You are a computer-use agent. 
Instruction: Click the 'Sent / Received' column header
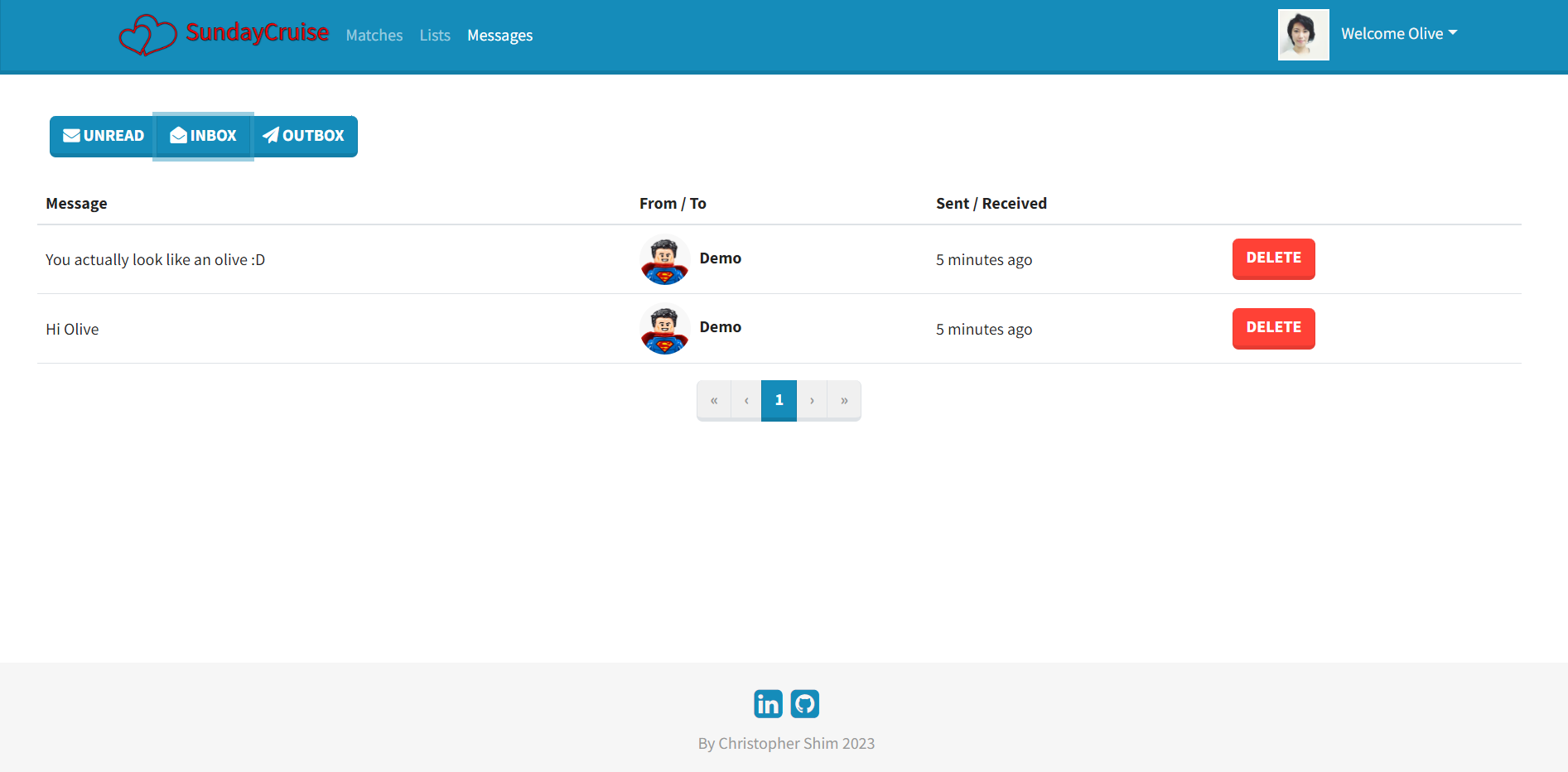[x=991, y=204]
